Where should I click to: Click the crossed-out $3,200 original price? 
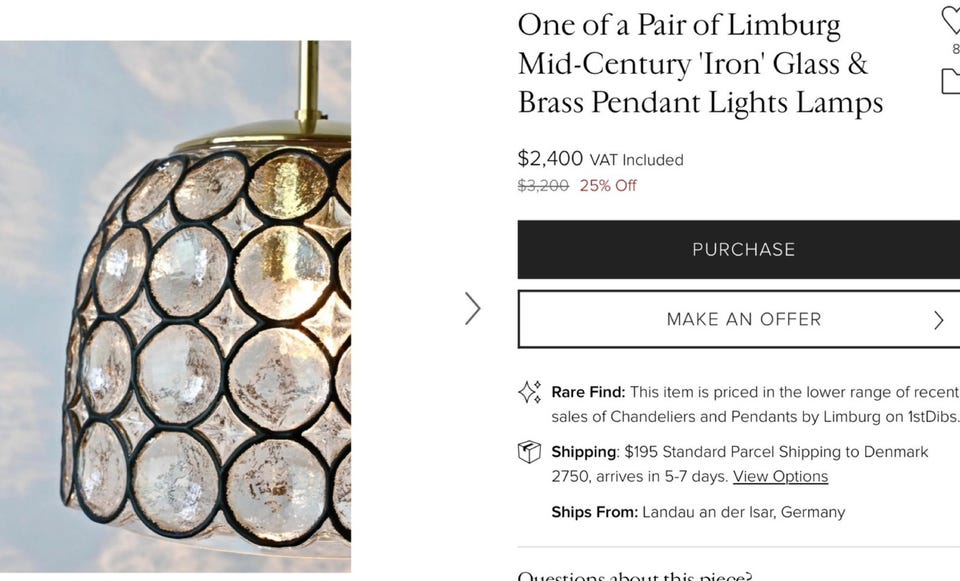(x=543, y=185)
